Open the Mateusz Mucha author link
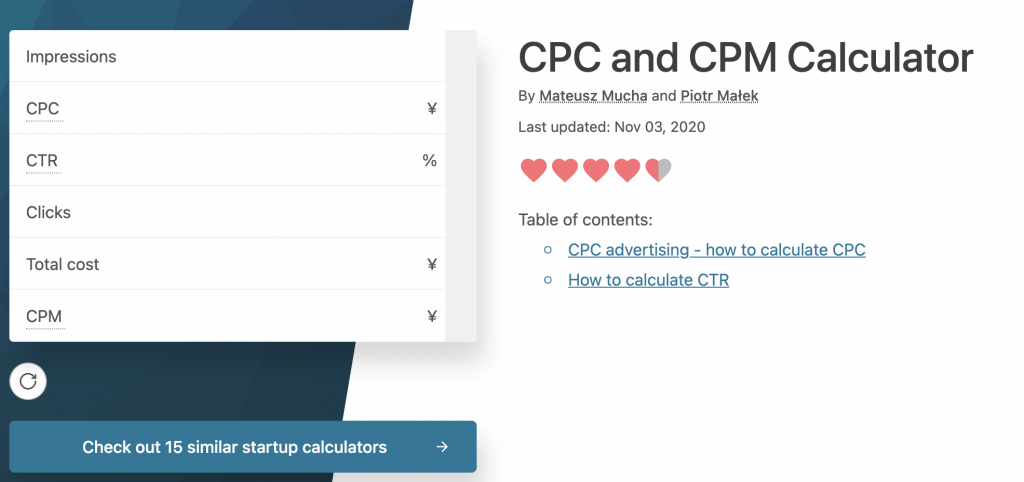This screenshot has height=482, width=1024. coord(592,96)
